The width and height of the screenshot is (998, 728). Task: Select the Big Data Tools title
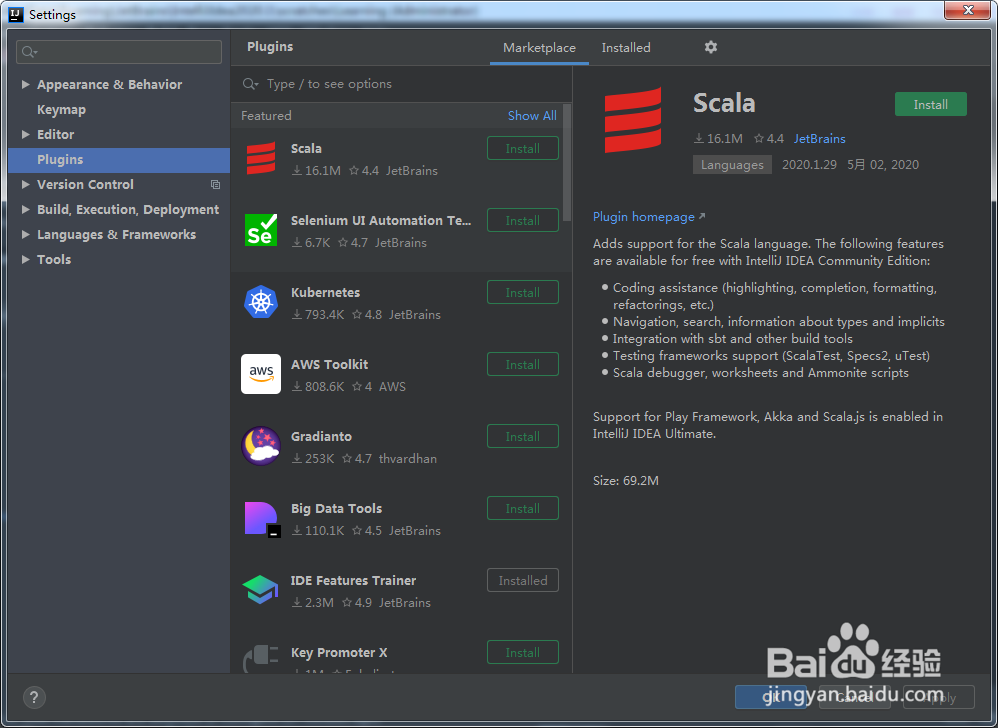[336, 508]
